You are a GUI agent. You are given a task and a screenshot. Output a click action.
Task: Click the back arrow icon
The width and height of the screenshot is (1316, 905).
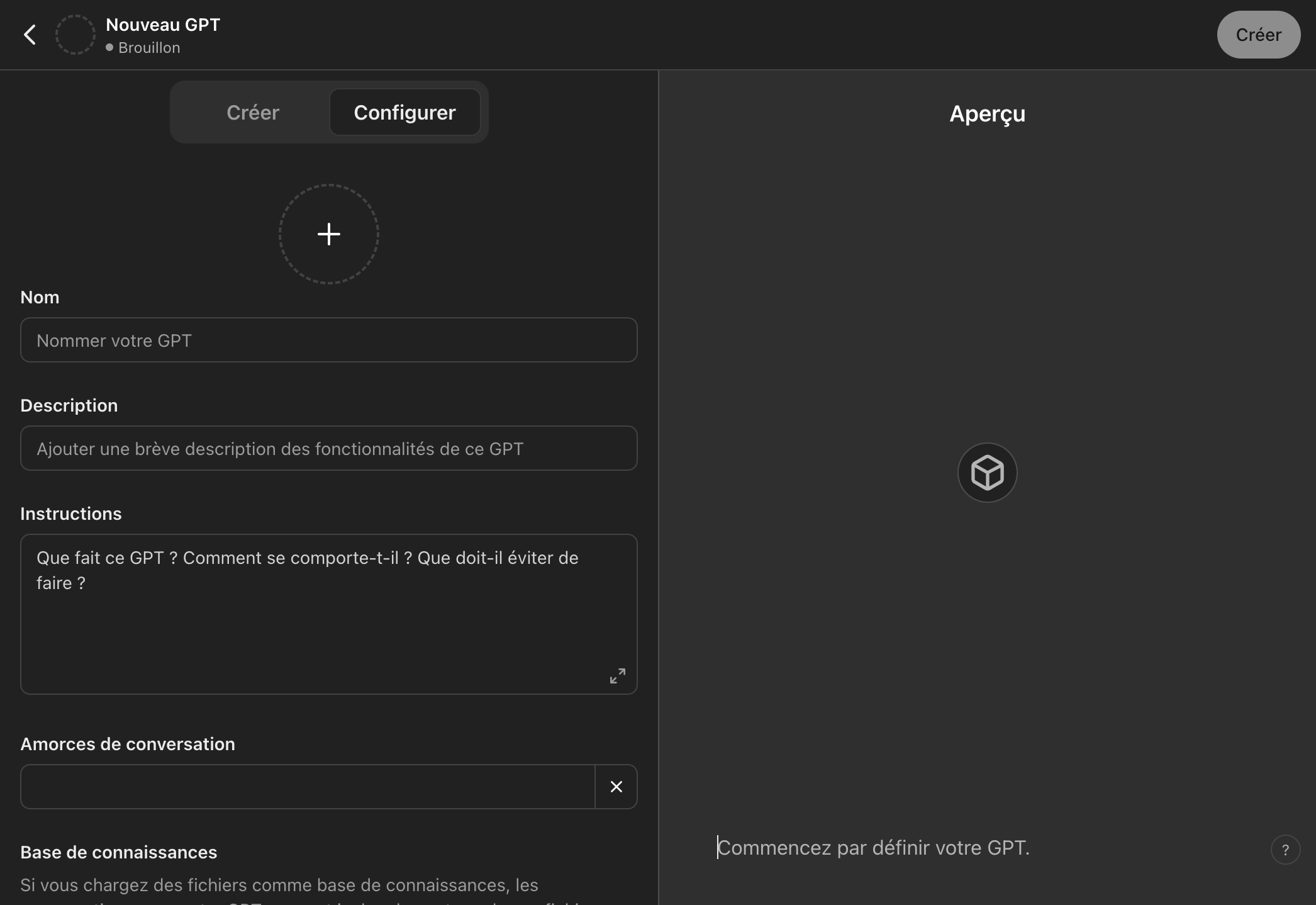30,35
